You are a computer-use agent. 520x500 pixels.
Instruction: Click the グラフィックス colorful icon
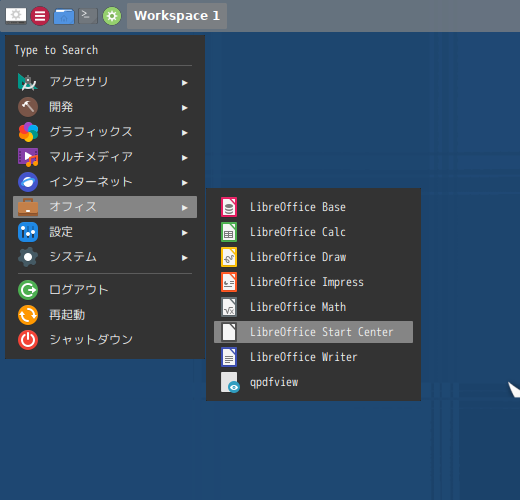pos(28,132)
